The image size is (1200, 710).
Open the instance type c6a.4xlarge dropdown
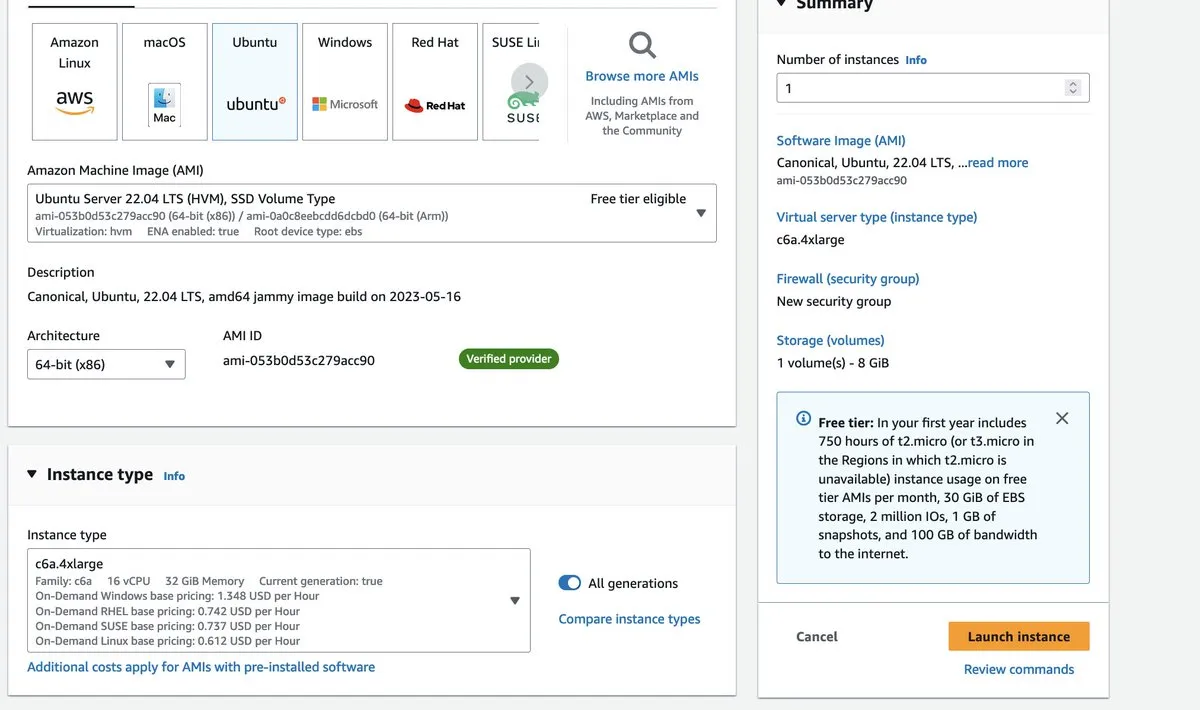(x=279, y=601)
